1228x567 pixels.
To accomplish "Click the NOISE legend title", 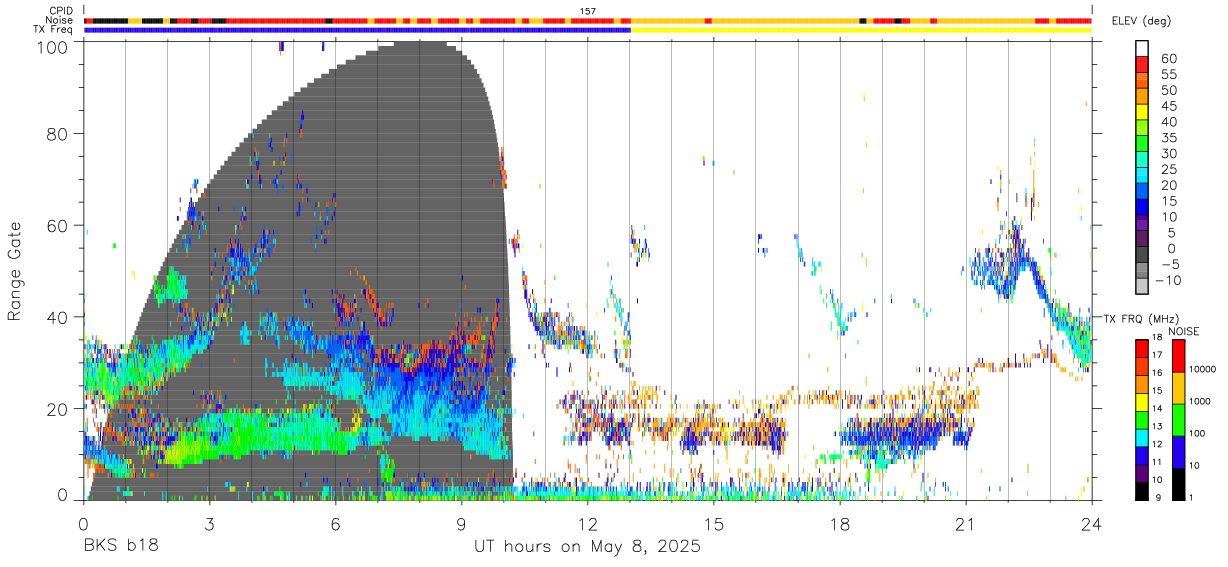I will [1185, 331].
